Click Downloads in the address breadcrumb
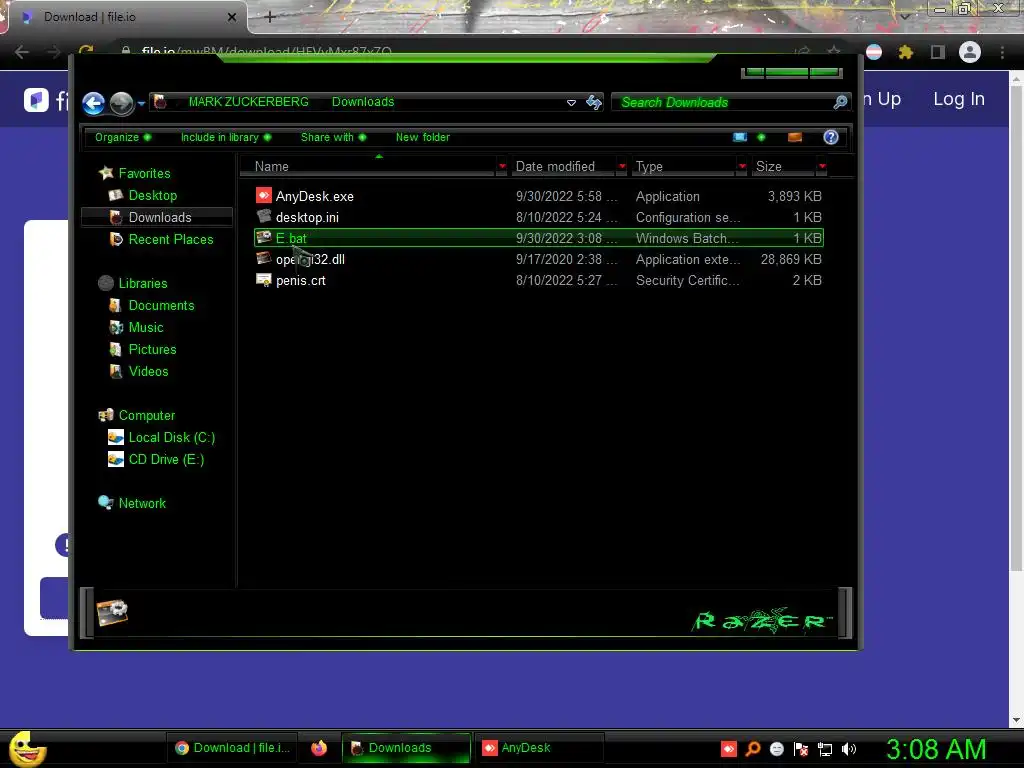The image size is (1024, 768). click(x=363, y=102)
